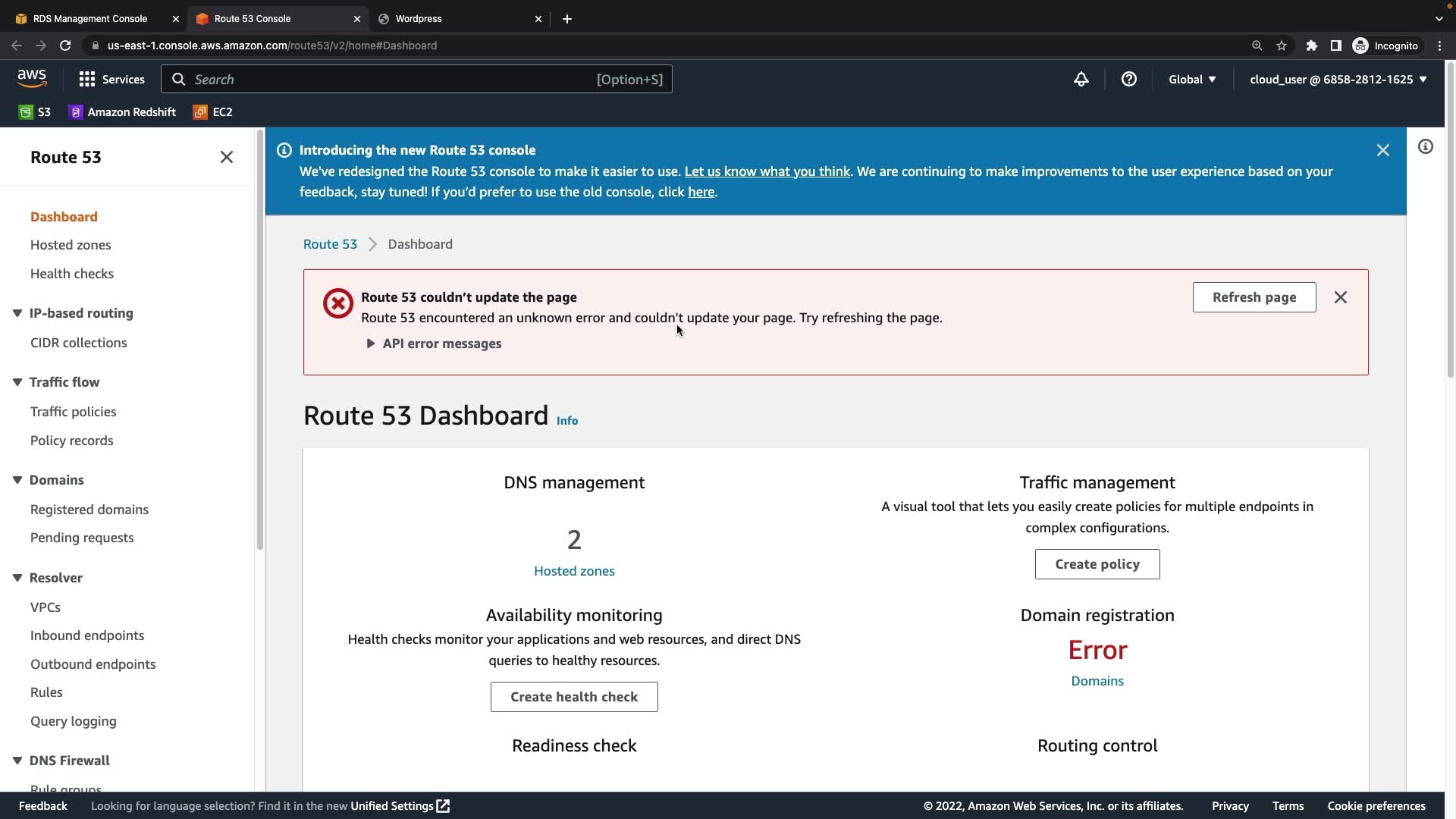Open the Services grid menu
The image size is (1456, 819).
coord(111,80)
